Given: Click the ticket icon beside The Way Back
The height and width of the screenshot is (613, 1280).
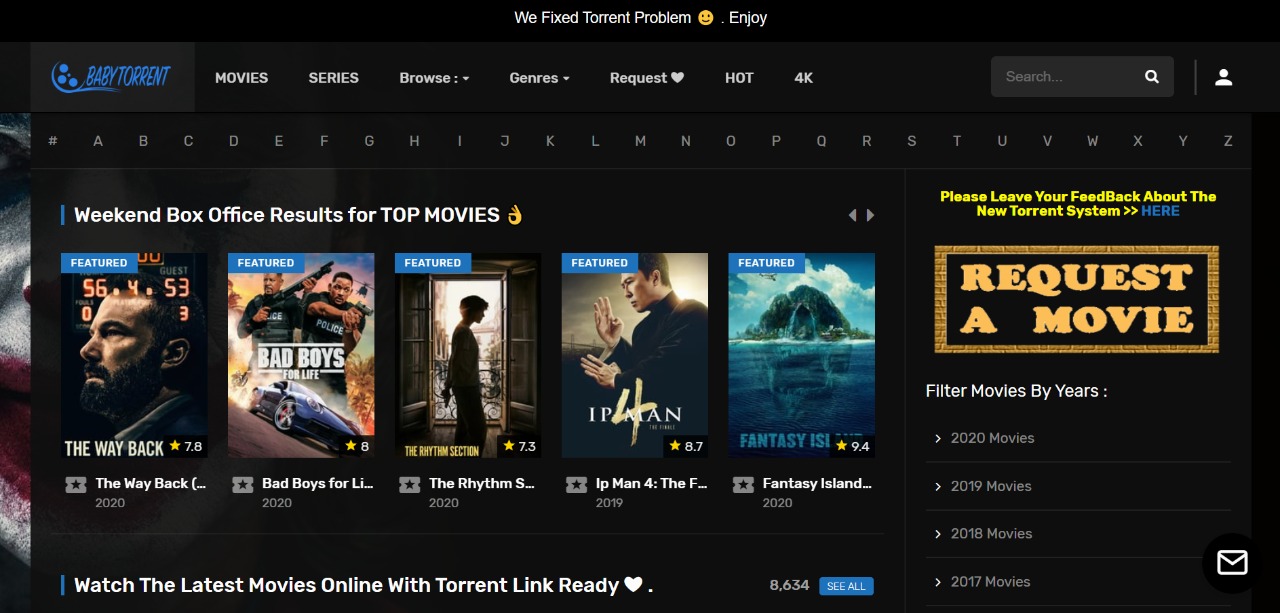Looking at the screenshot, I should [x=75, y=485].
